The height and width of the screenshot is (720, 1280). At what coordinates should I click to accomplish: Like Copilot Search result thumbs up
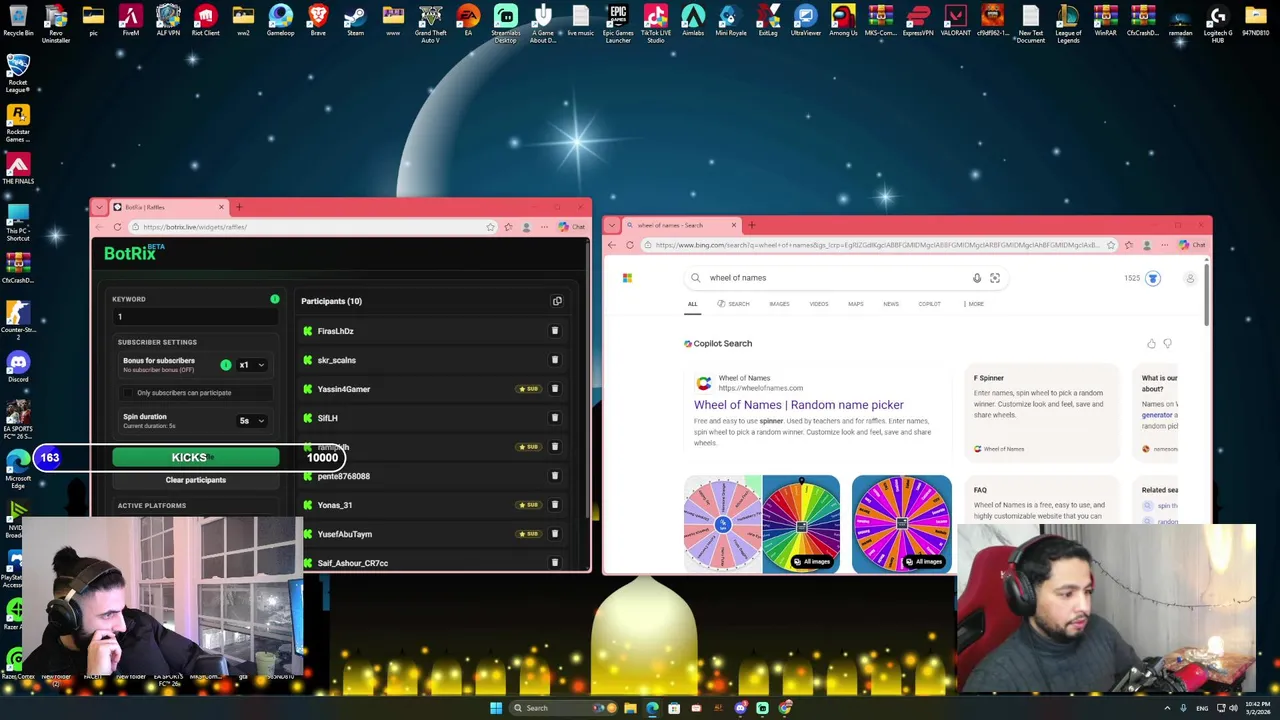click(1151, 344)
